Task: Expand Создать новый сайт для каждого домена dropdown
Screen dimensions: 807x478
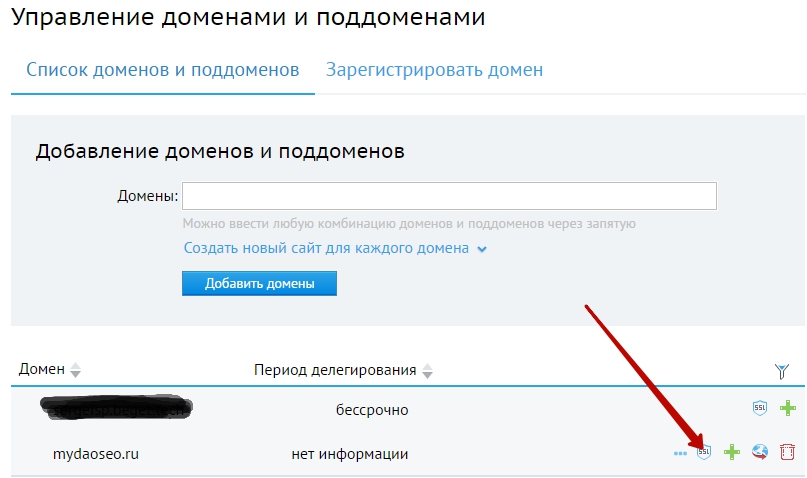Action: [x=335, y=249]
